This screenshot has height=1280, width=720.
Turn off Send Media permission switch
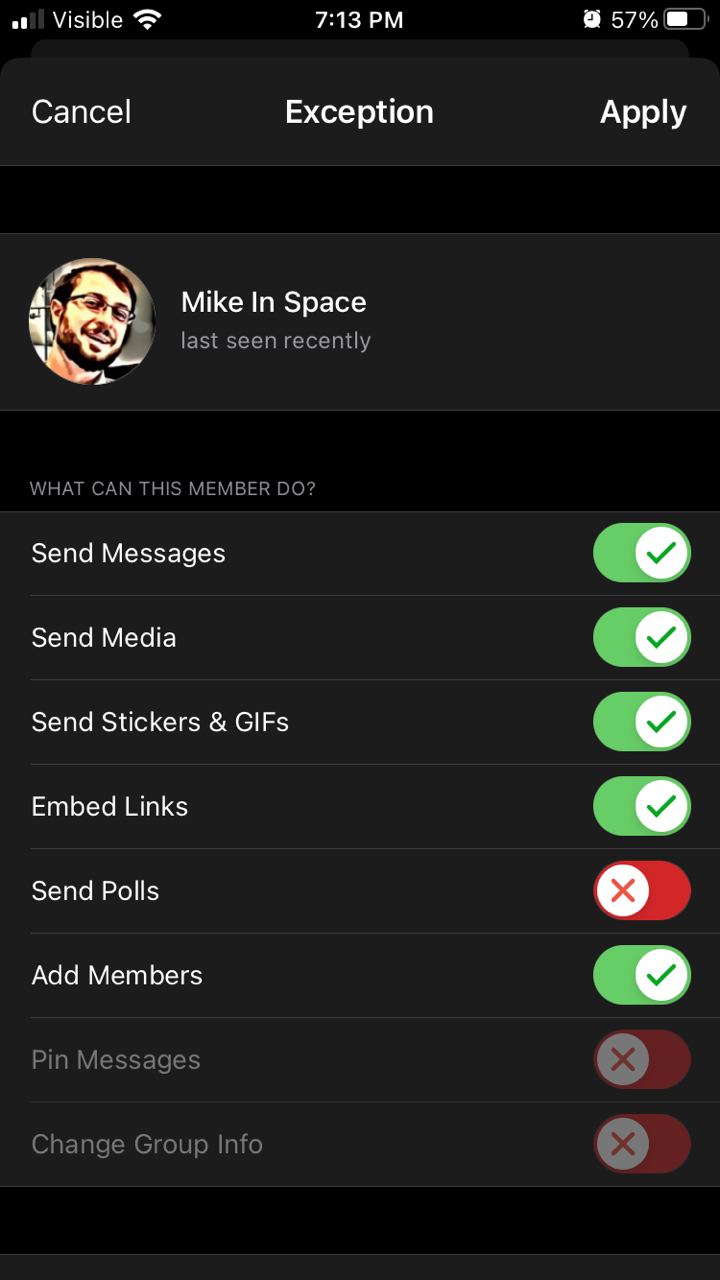[x=642, y=637]
